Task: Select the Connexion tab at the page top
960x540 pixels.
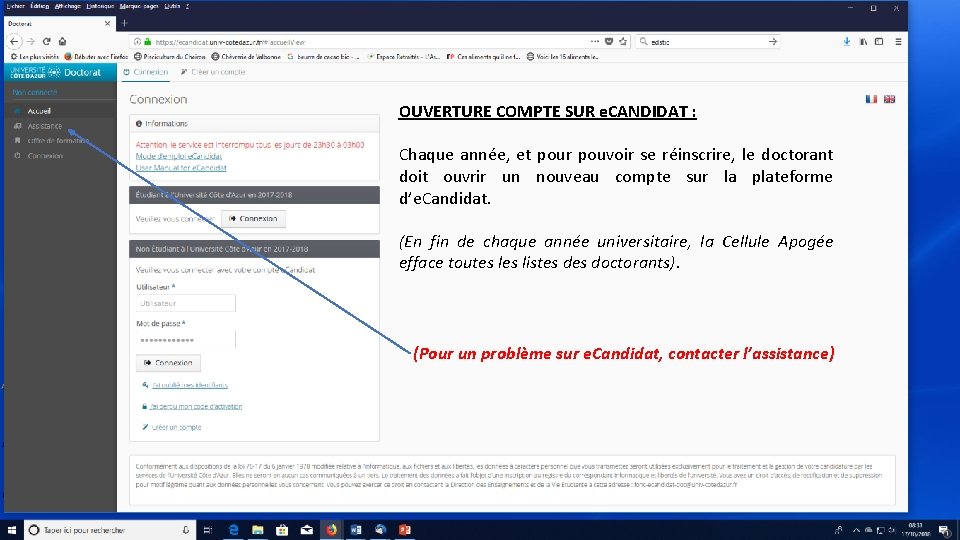Action: pyautogui.click(x=146, y=72)
